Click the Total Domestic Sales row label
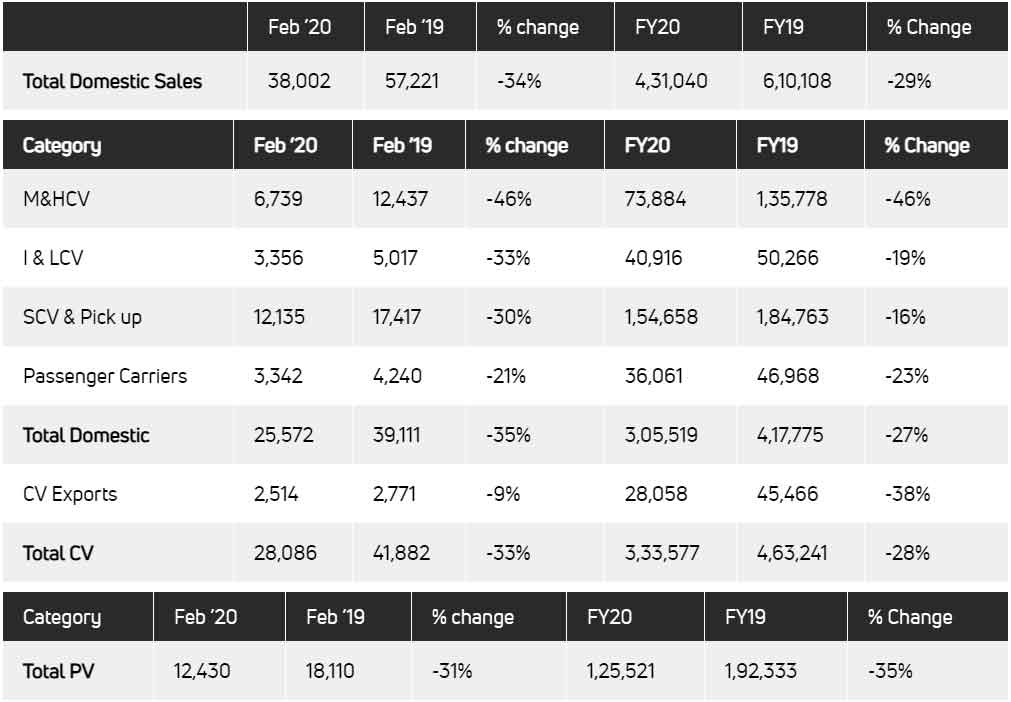This screenshot has height=702, width=1011. coord(112,81)
